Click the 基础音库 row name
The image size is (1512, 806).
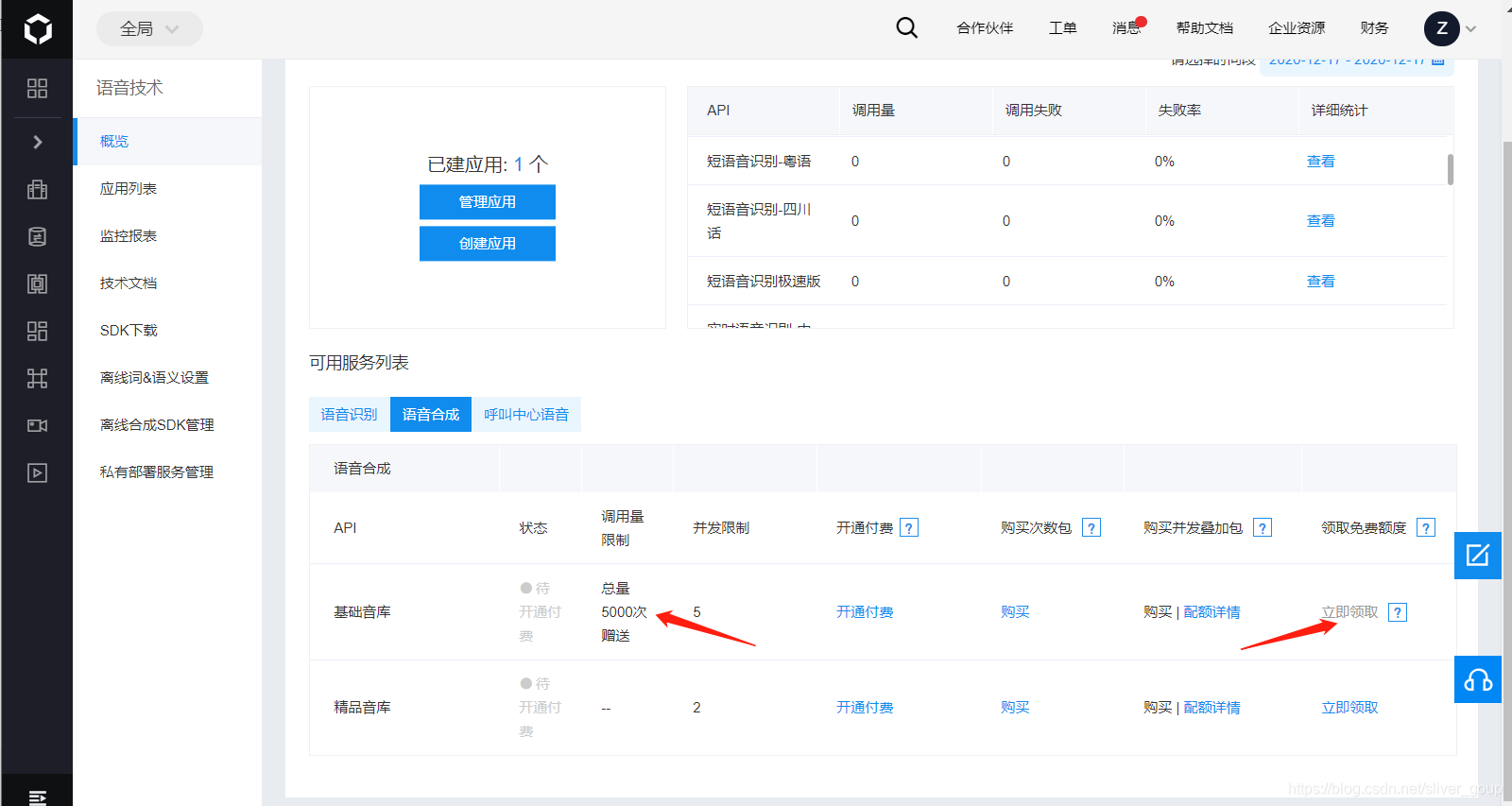coord(362,612)
